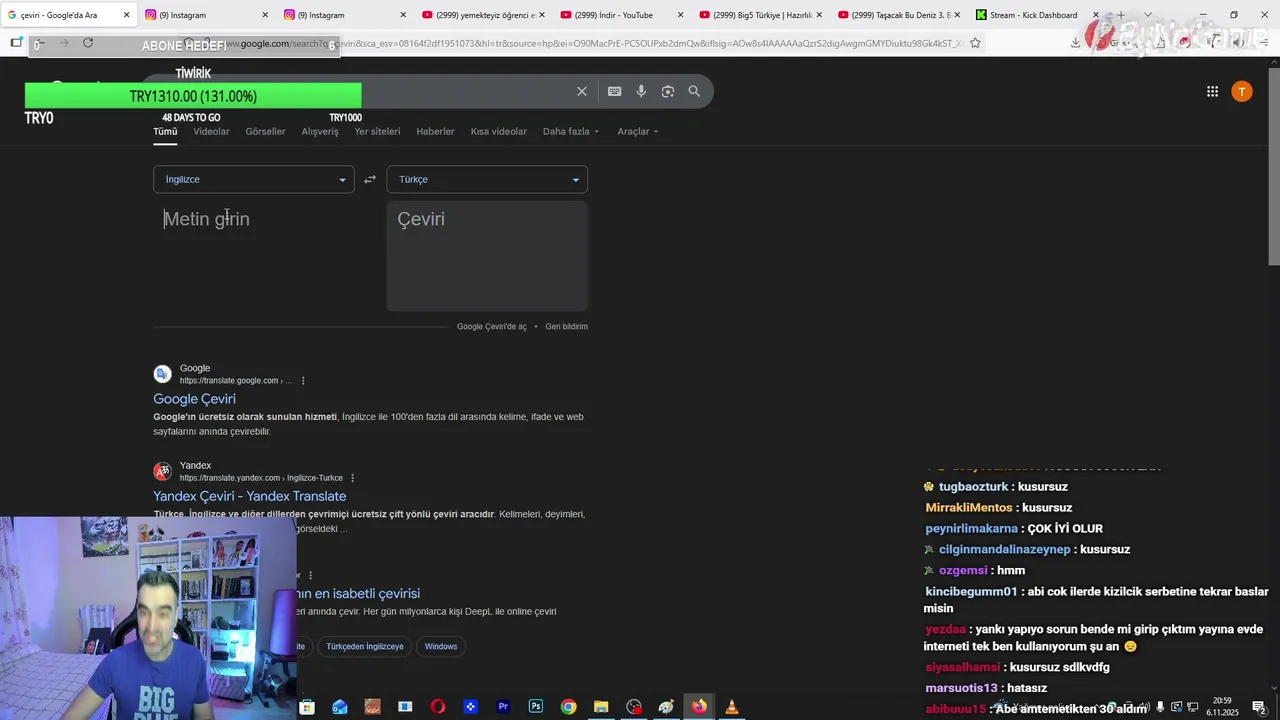Image resolution: width=1280 pixels, height=720 pixels.
Task: Switch to the 'Big5 Türkiye' browser tab
Action: pos(760,15)
